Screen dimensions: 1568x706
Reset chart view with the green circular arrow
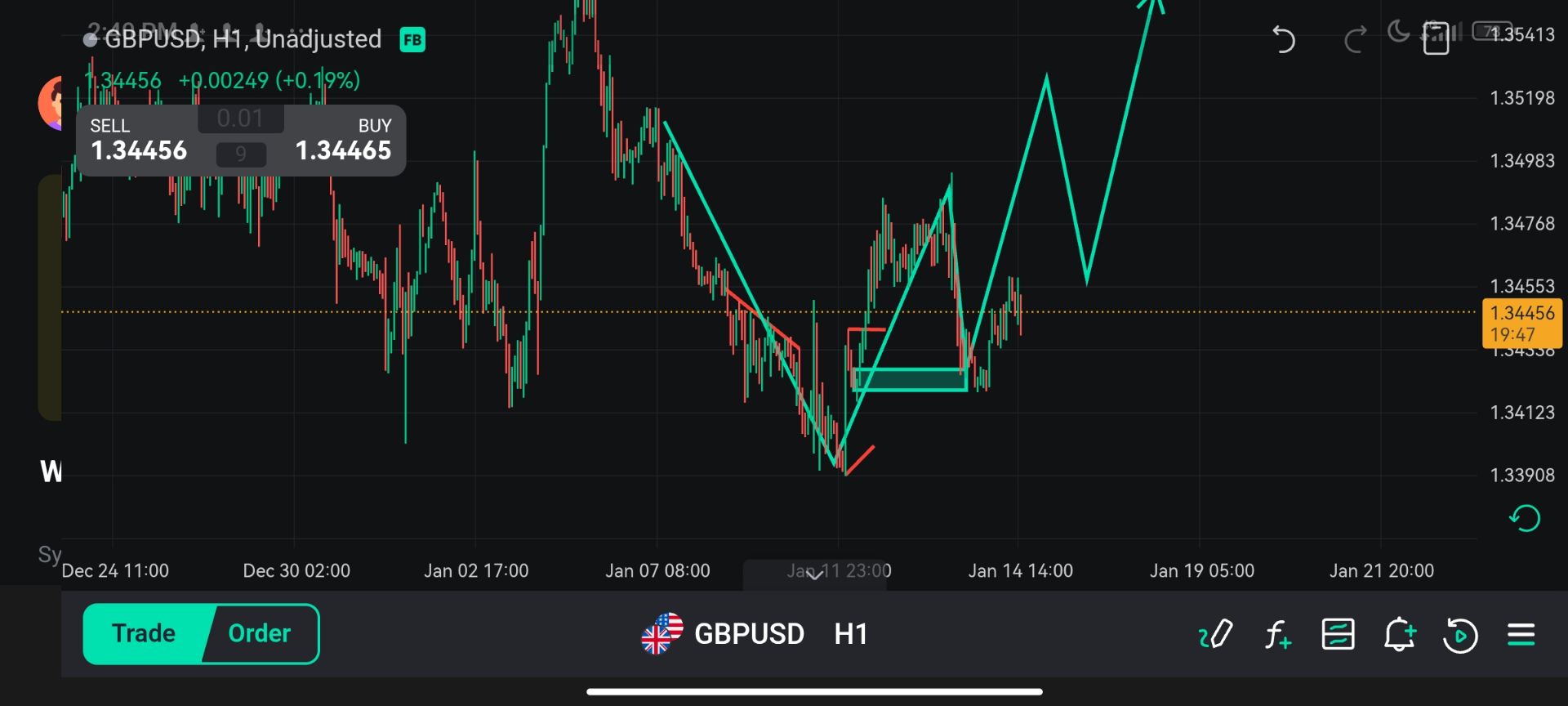point(1524,518)
